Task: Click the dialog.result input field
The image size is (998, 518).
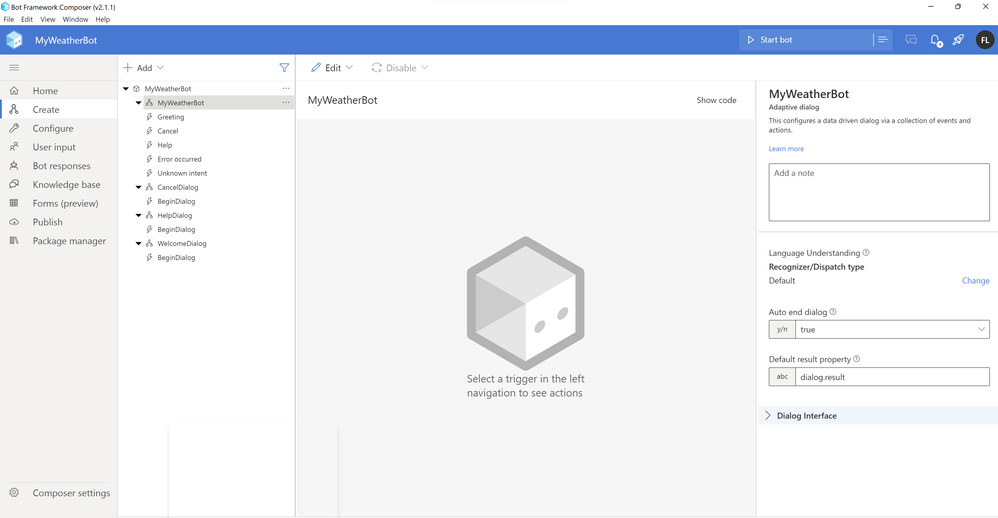Action: tap(892, 377)
